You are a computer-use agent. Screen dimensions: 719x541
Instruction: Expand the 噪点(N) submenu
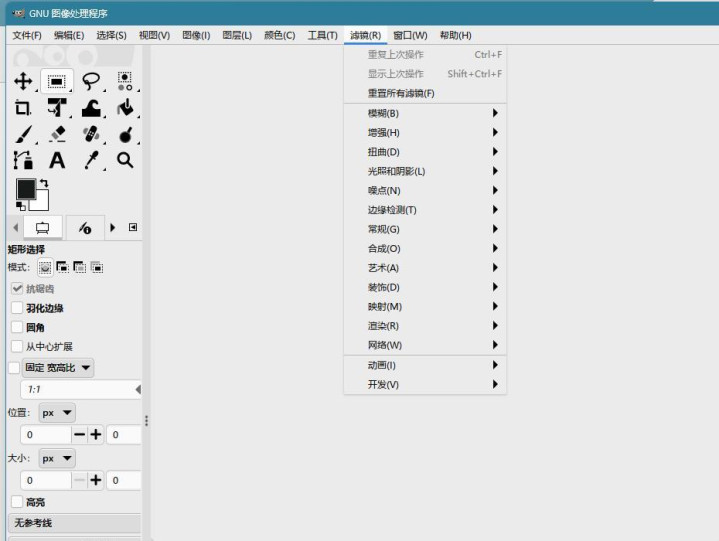[x=425, y=190]
